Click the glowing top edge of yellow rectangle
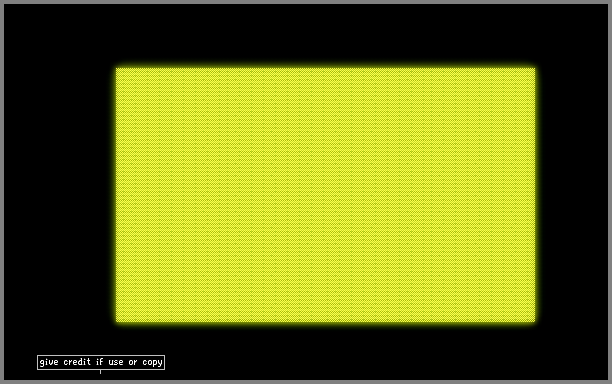This screenshot has width=612, height=384. pos(326,67)
